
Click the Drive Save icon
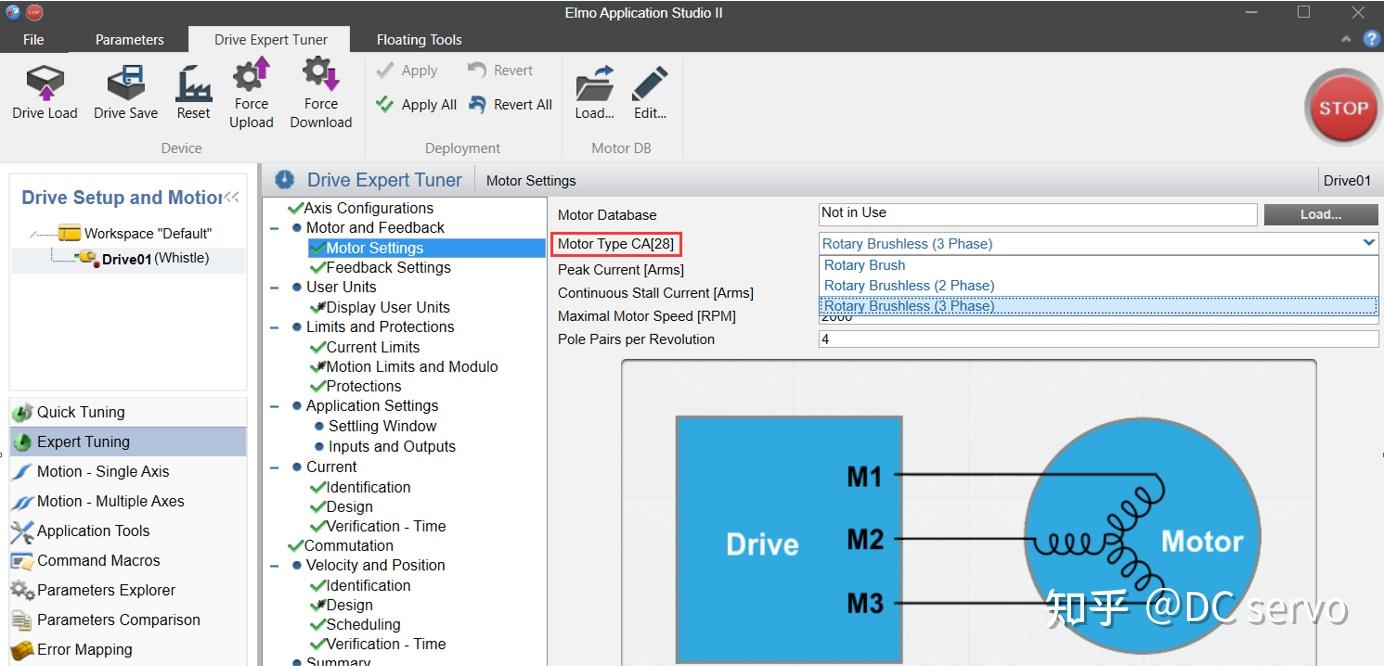tap(126, 82)
